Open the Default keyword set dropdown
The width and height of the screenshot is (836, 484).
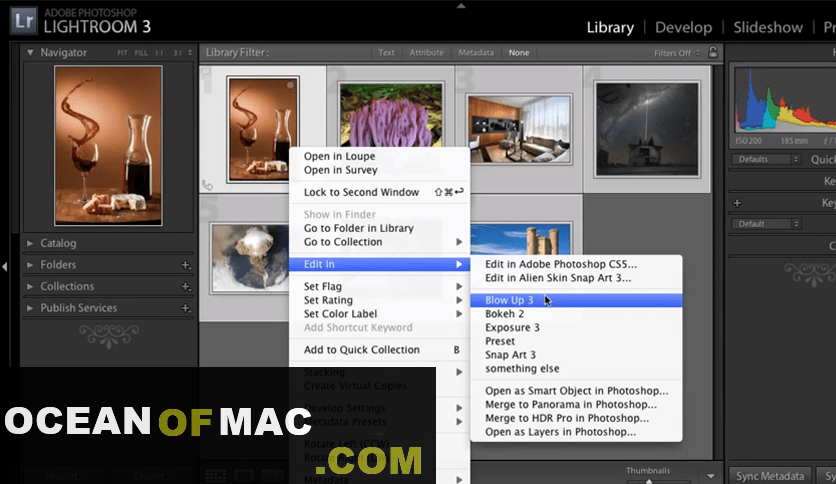tap(766, 224)
